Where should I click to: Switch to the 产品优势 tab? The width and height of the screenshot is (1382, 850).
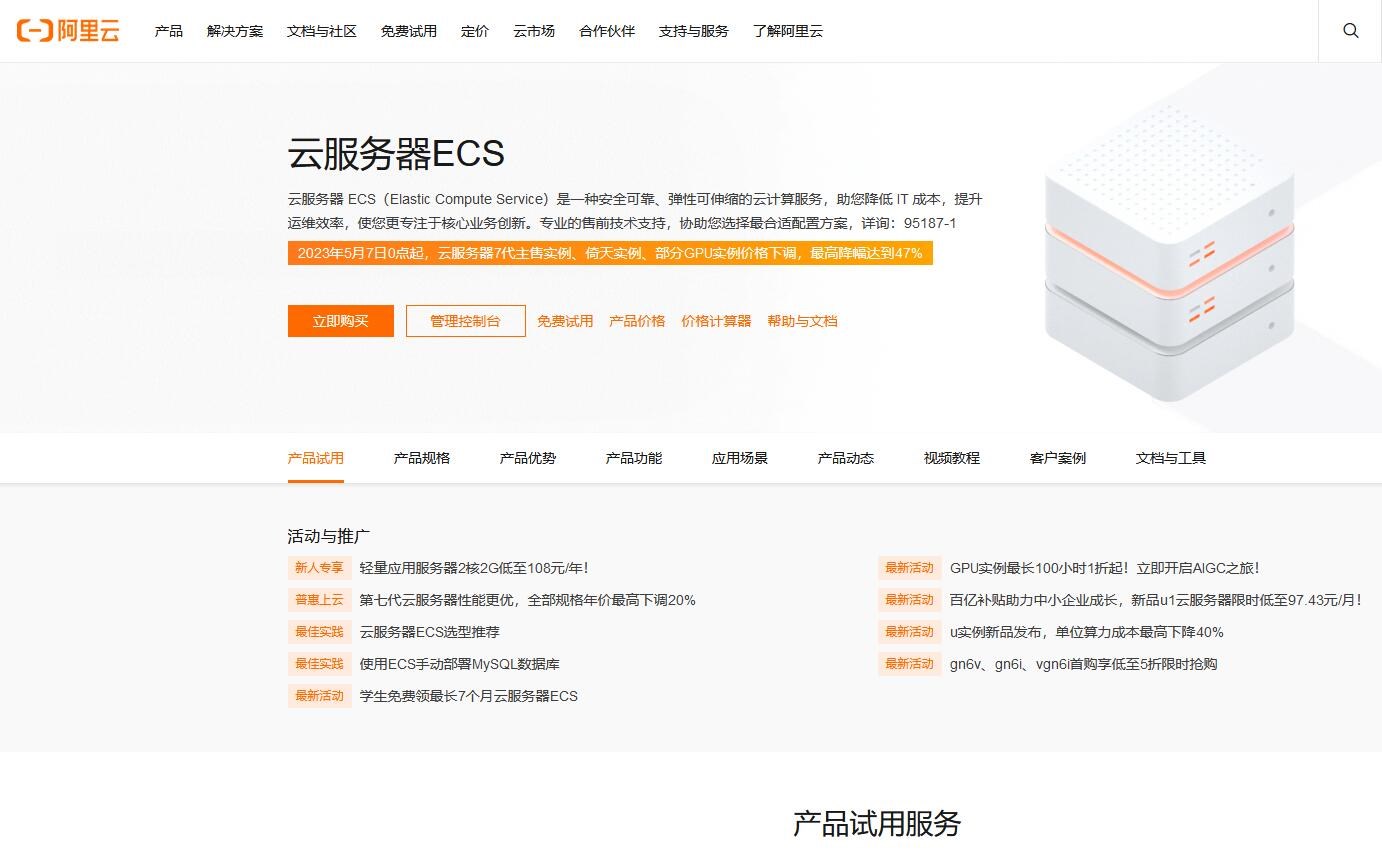point(528,458)
